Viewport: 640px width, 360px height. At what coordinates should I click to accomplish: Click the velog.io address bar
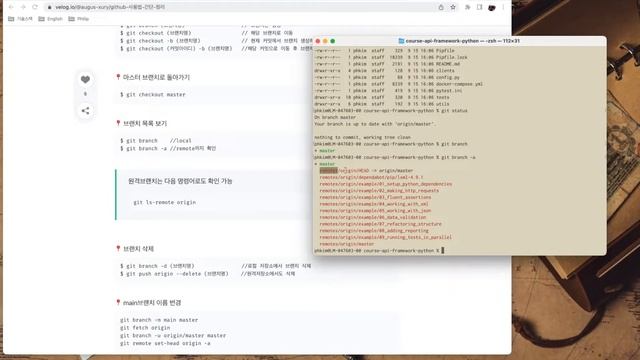click(x=241, y=7)
